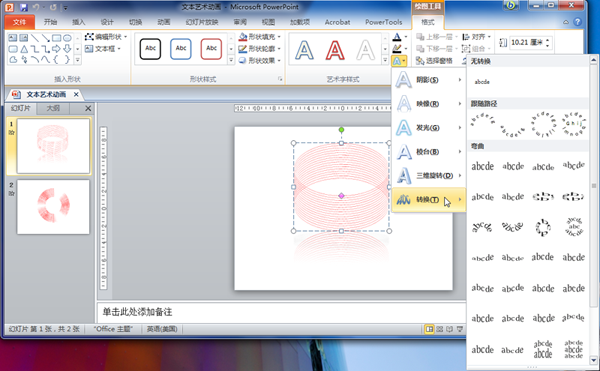Open the Text Effects dropdown

399,60
